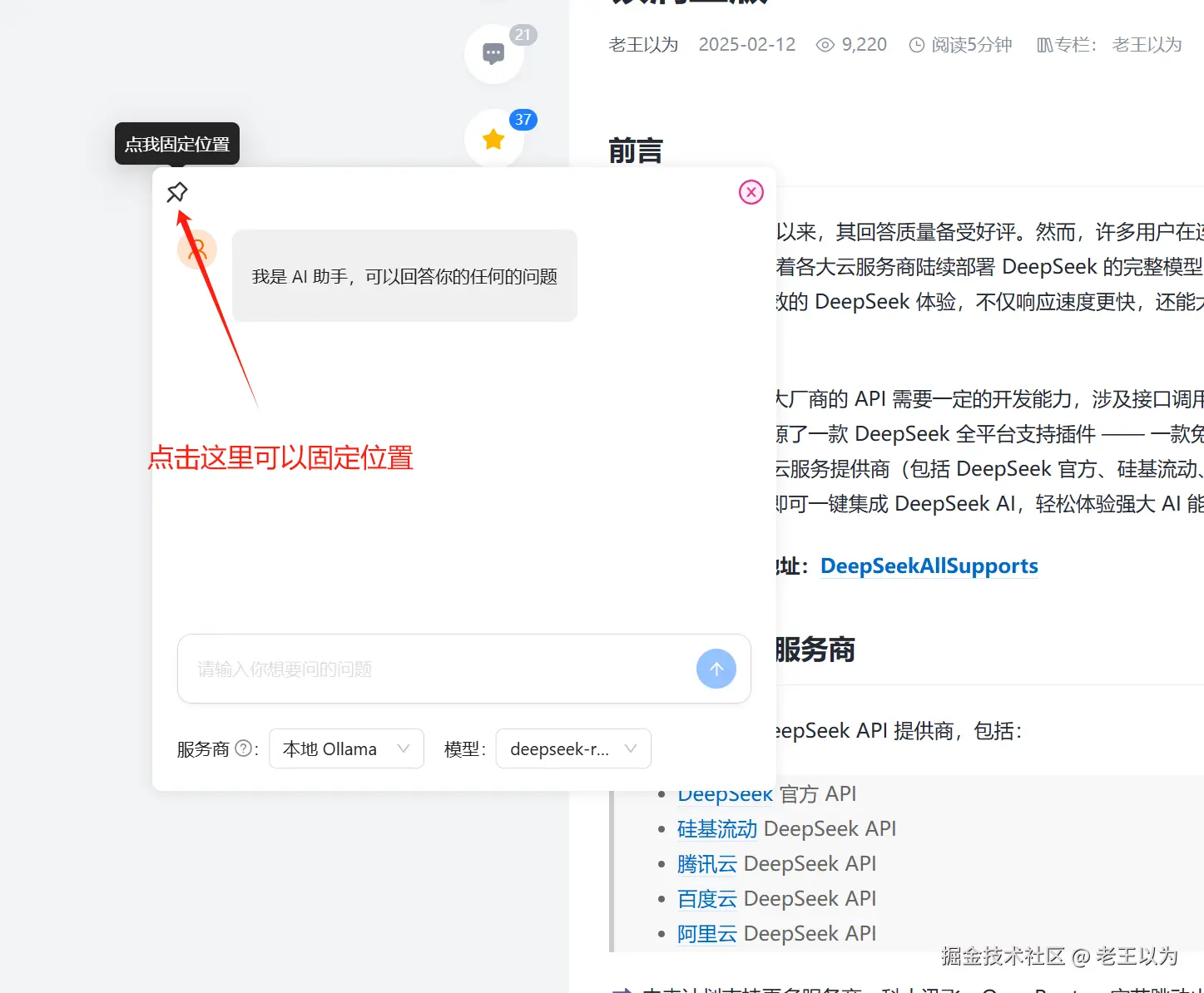Open the comments panel showing 21 comments
Screen dimensions: 1204x993
(x=493, y=52)
